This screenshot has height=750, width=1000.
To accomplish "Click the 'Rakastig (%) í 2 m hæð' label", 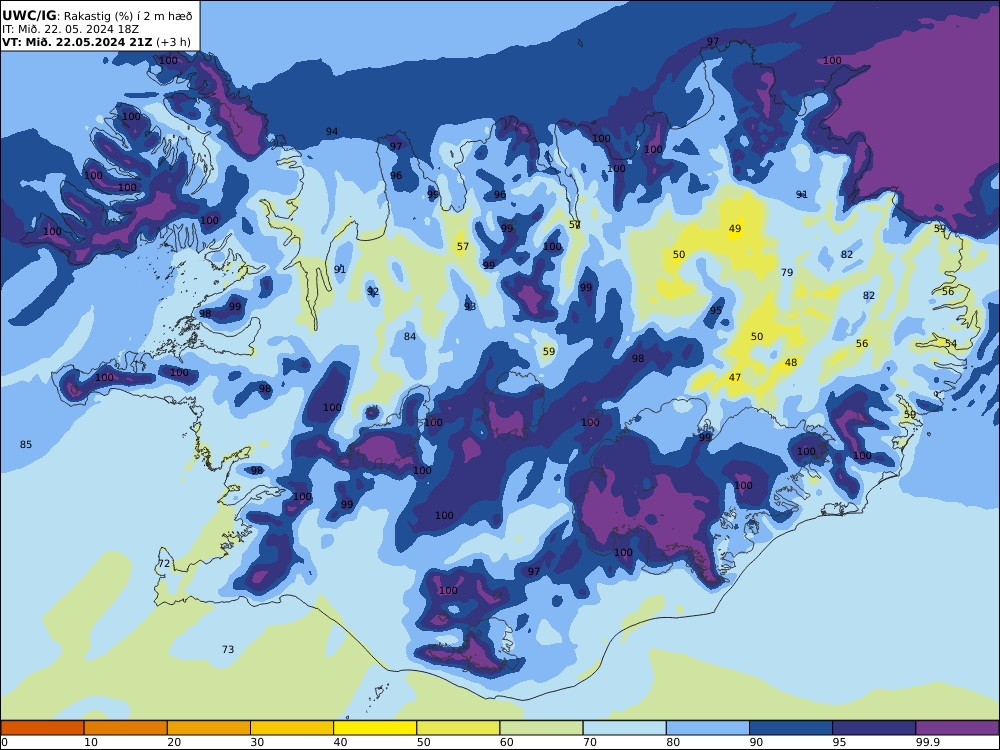I will [x=128, y=16].
